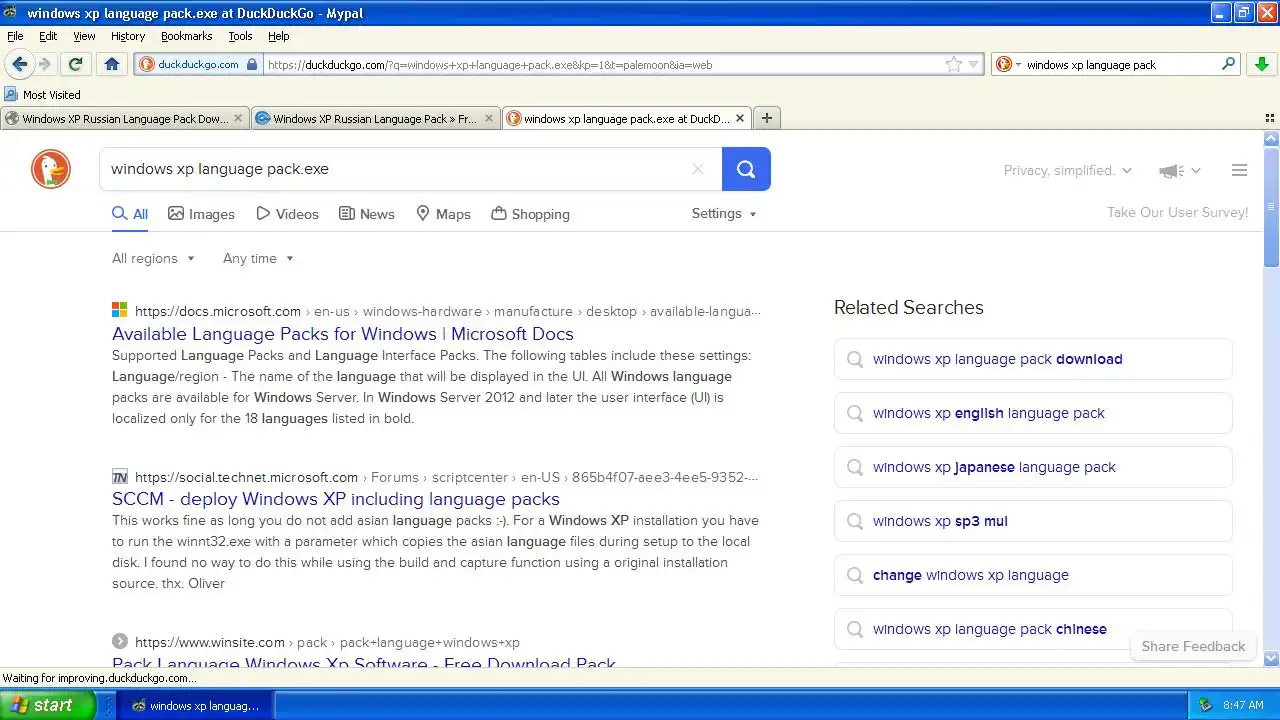
Task: Open the Any time filter dropdown
Action: [258, 258]
